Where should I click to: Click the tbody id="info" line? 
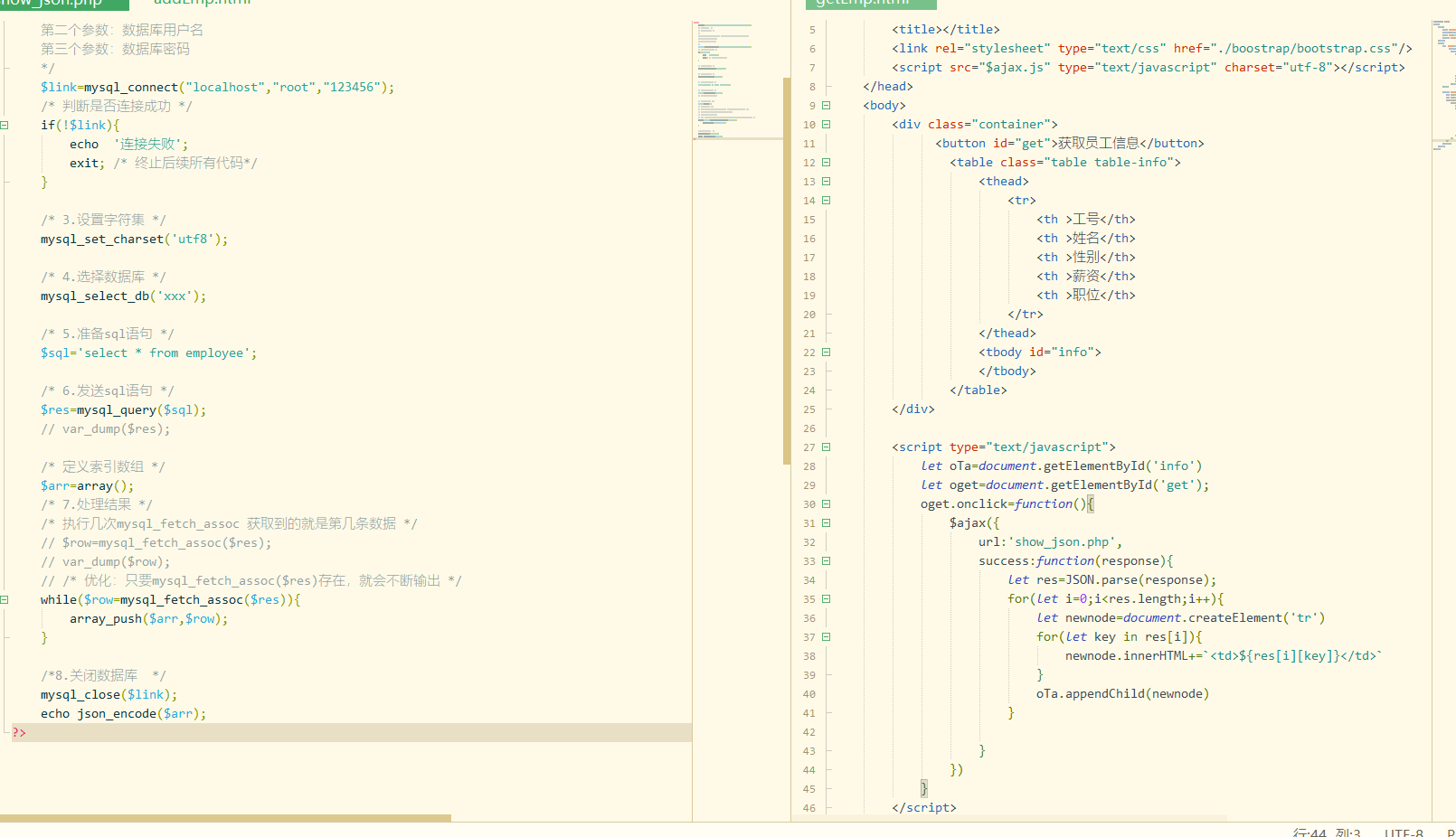pos(1040,353)
